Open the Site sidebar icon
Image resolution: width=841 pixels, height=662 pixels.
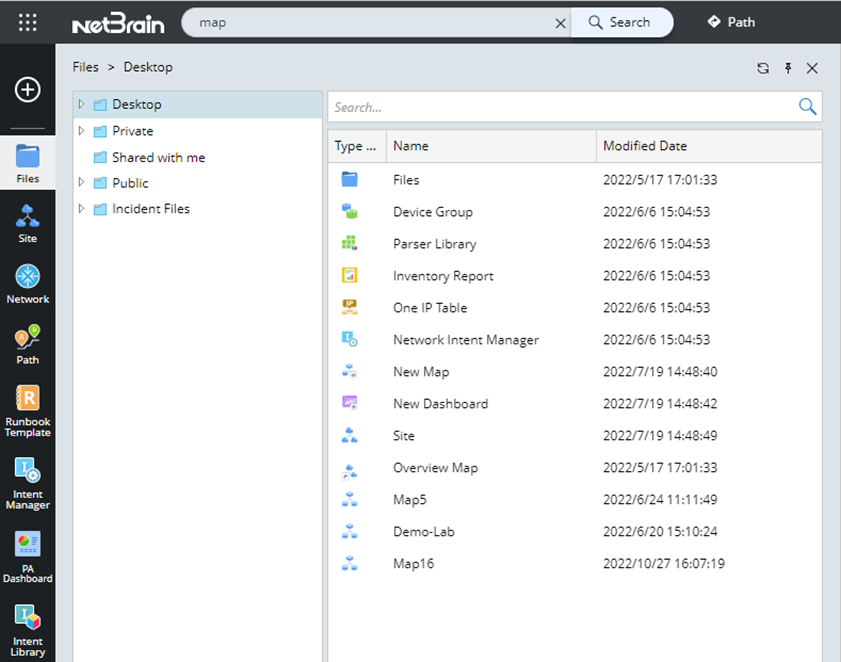27,224
